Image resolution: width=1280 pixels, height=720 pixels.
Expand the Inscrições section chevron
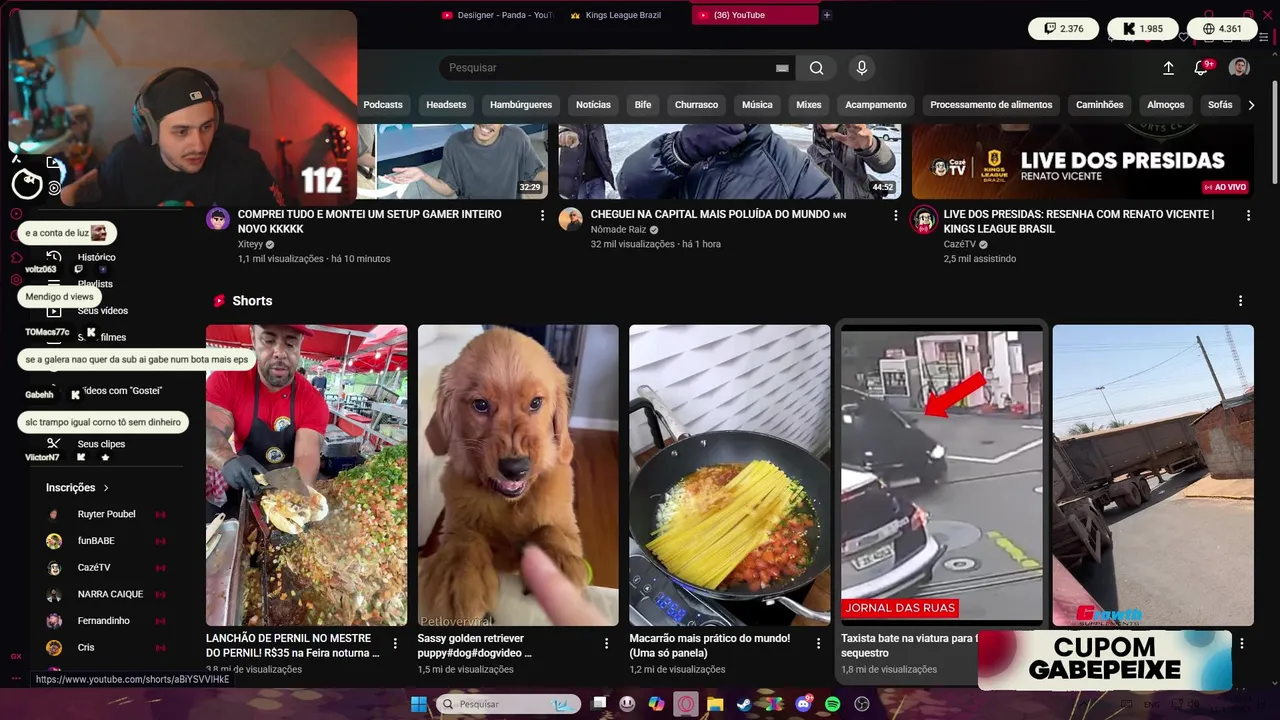106,488
